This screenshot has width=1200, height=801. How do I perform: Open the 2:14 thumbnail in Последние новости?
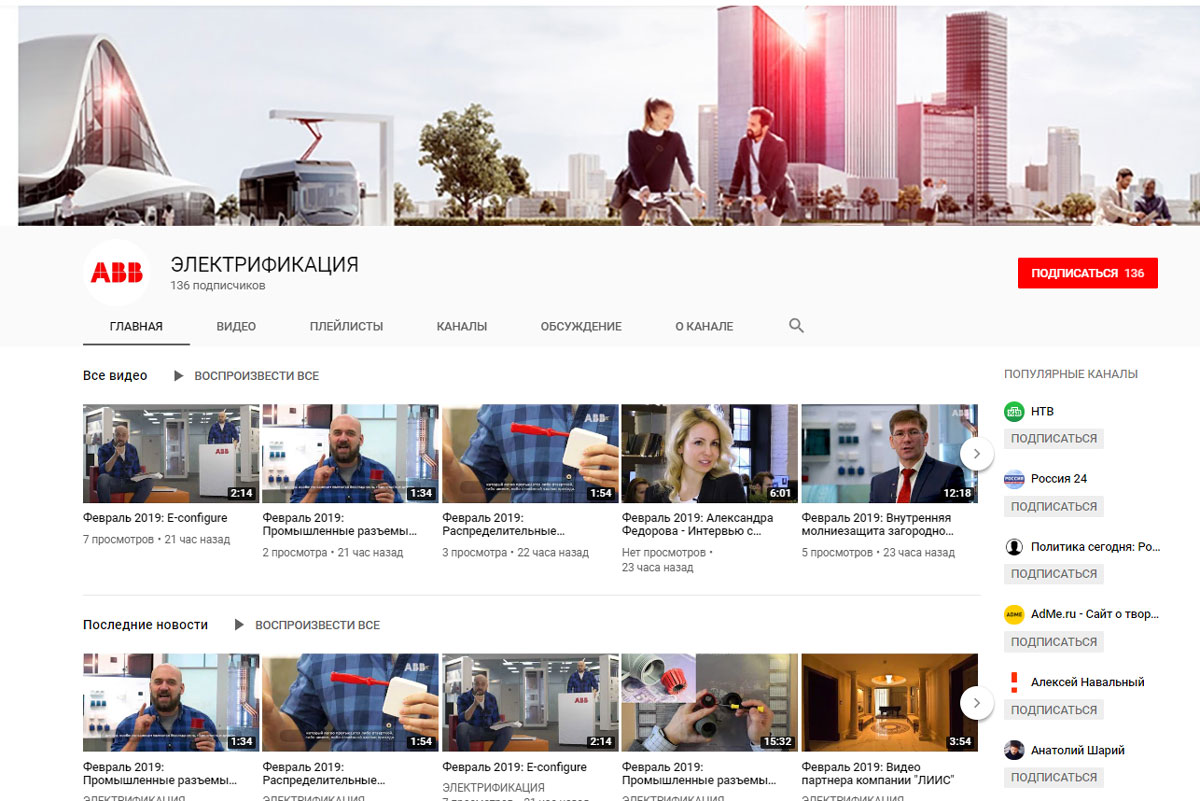[x=530, y=702]
